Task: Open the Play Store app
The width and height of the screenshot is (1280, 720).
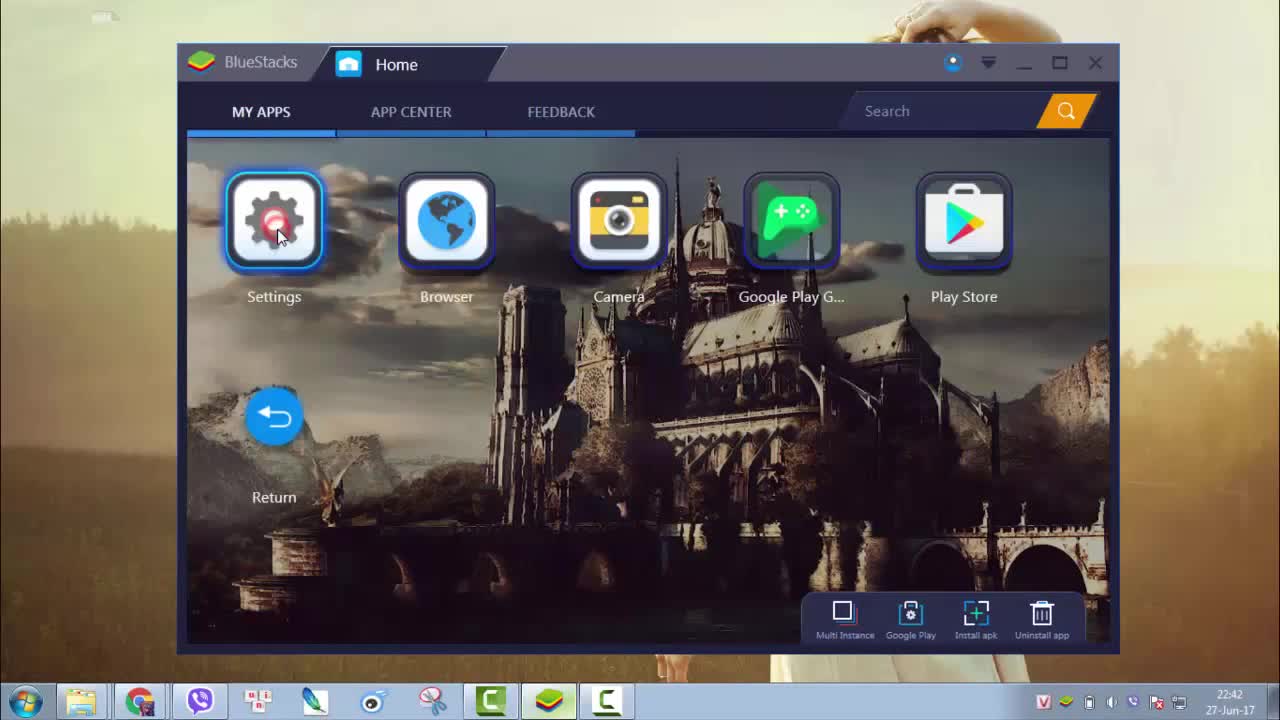Action: [x=964, y=222]
